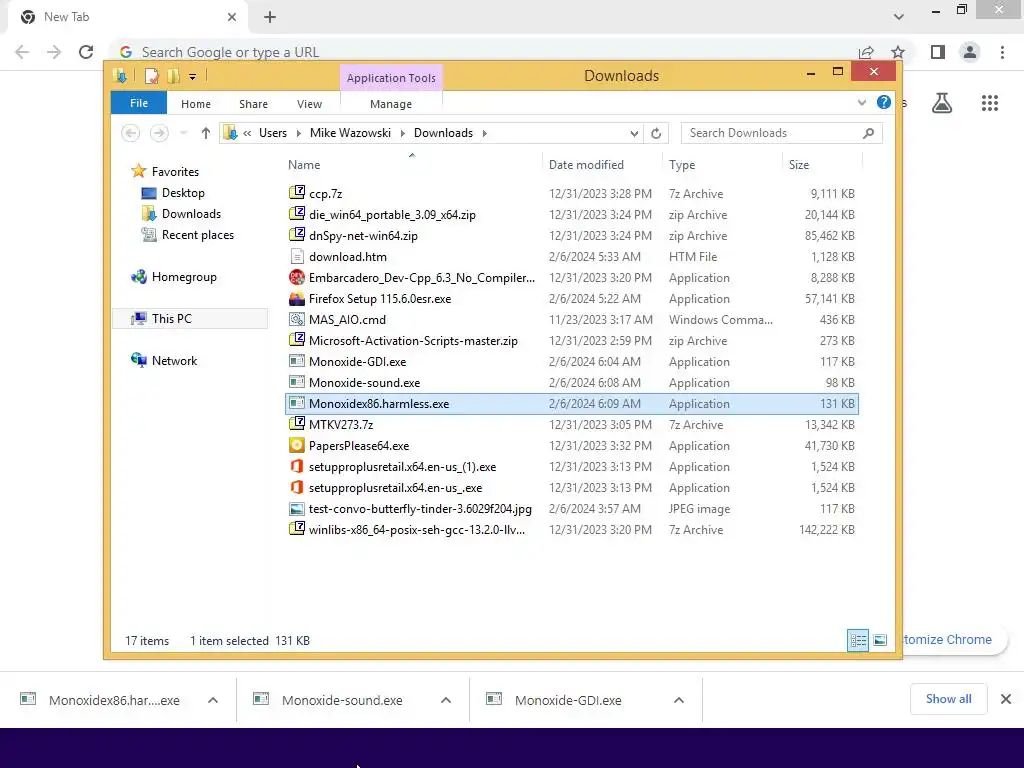Image resolution: width=1024 pixels, height=768 pixels.
Task: Select the PapersPlease64.exe icon
Action: click(x=296, y=445)
